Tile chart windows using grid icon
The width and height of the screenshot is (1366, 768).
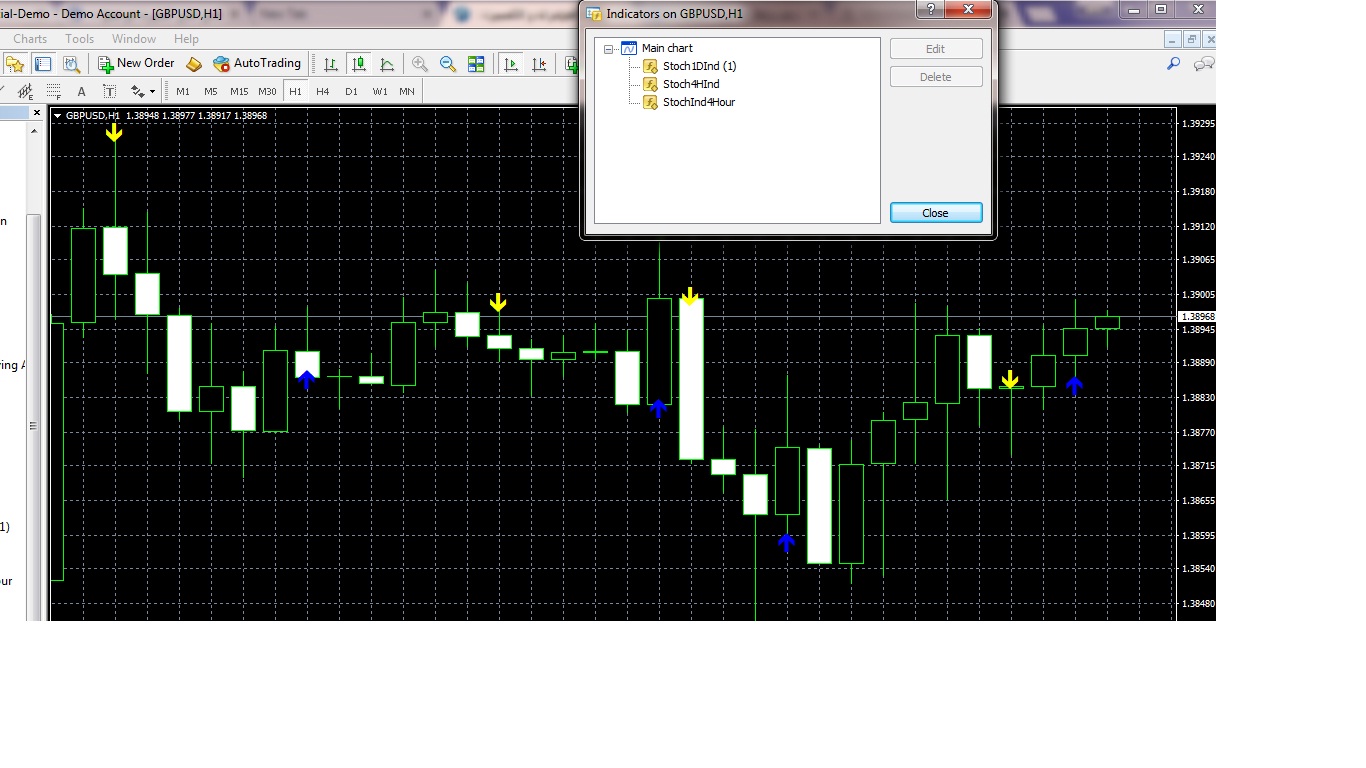476,64
